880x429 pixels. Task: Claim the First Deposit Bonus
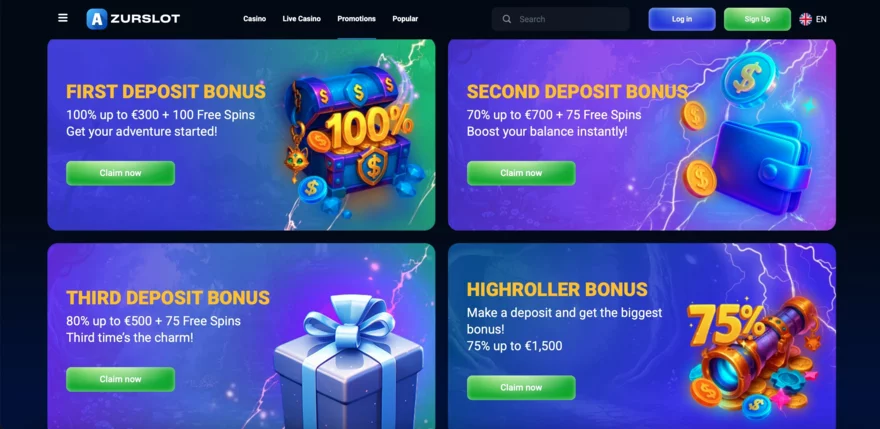point(121,173)
